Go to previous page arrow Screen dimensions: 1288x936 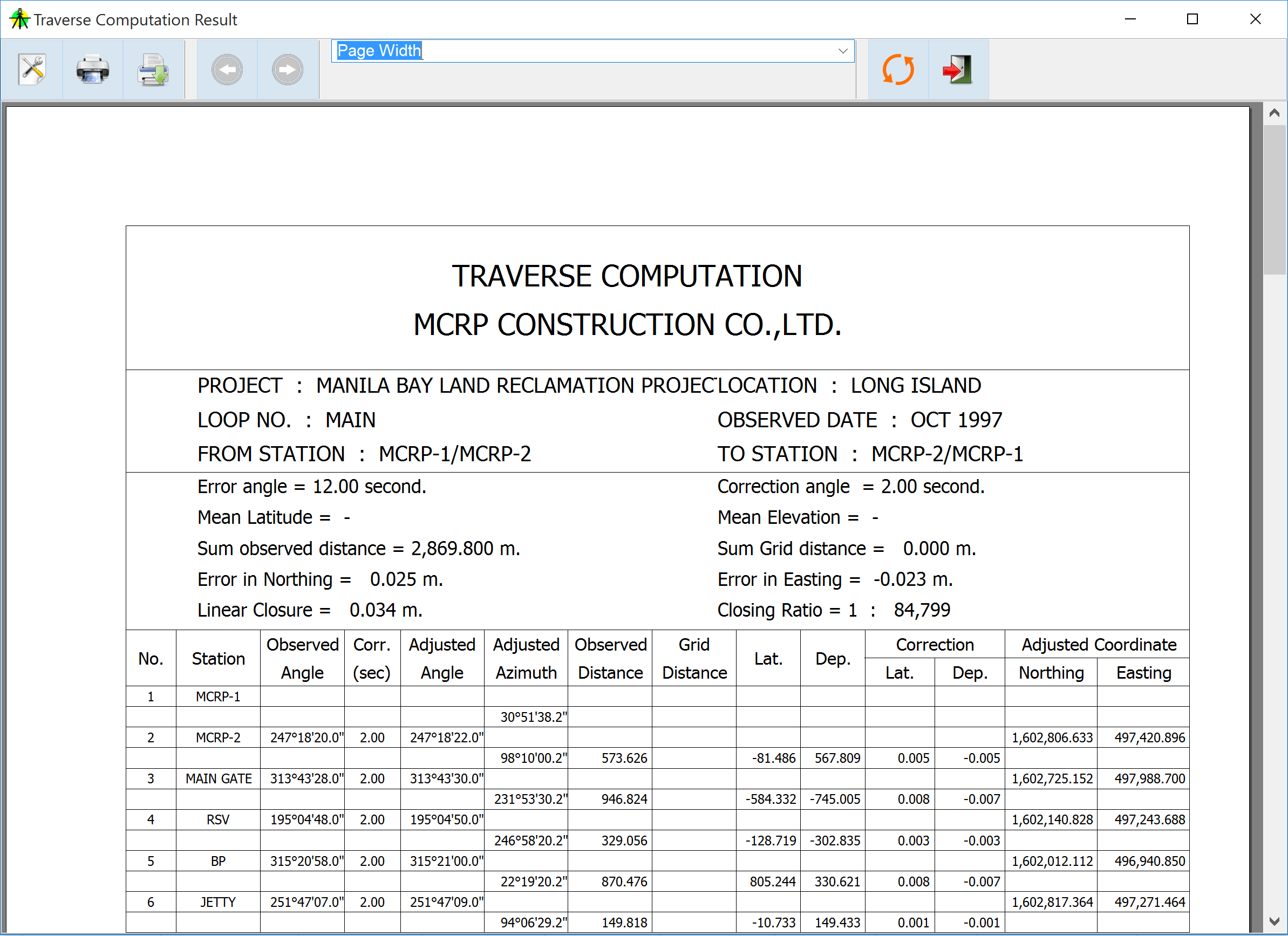click(x=227, y=70)
